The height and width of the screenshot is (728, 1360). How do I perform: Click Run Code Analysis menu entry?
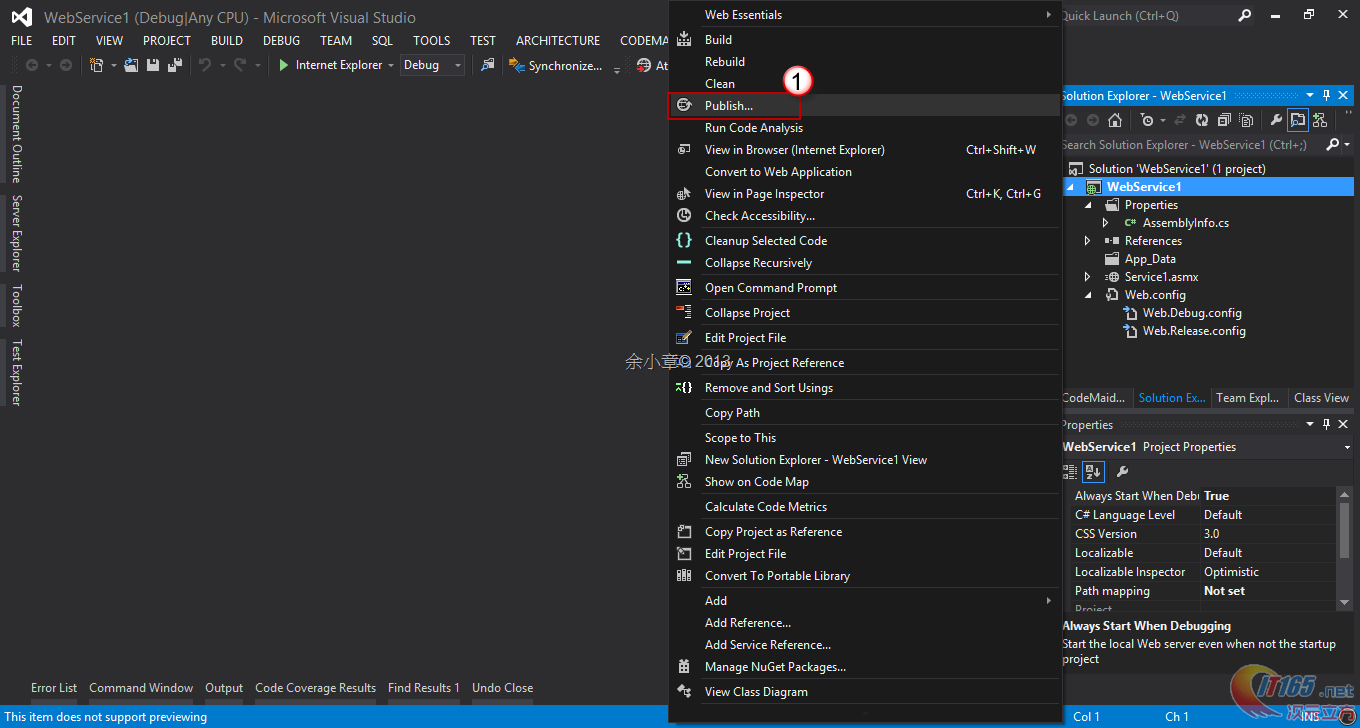864,128
